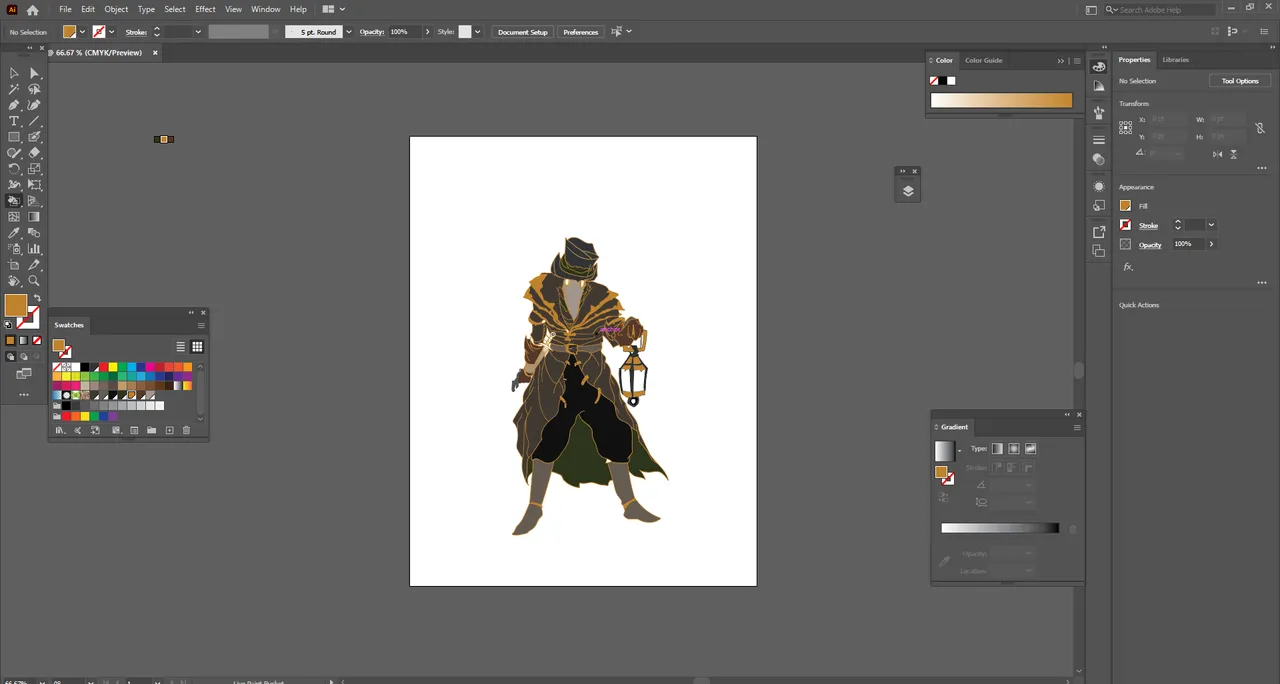Viewport: 1280px width, 684px height.
Task: Click the Fill swatch in Appearance
Action: tap(1126, 206)
